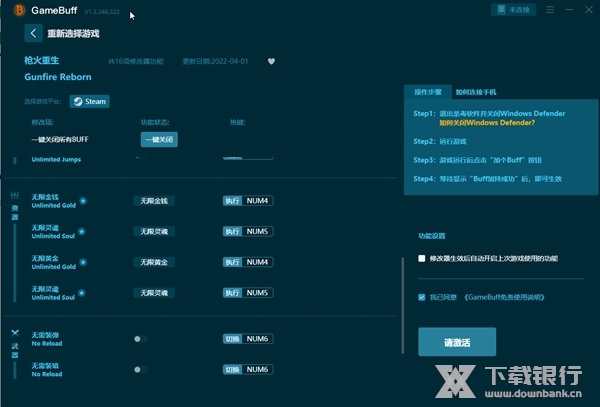Toggle the first No Reload switch
The height and width of the screenshot is (407, 600).
point(140,339)
